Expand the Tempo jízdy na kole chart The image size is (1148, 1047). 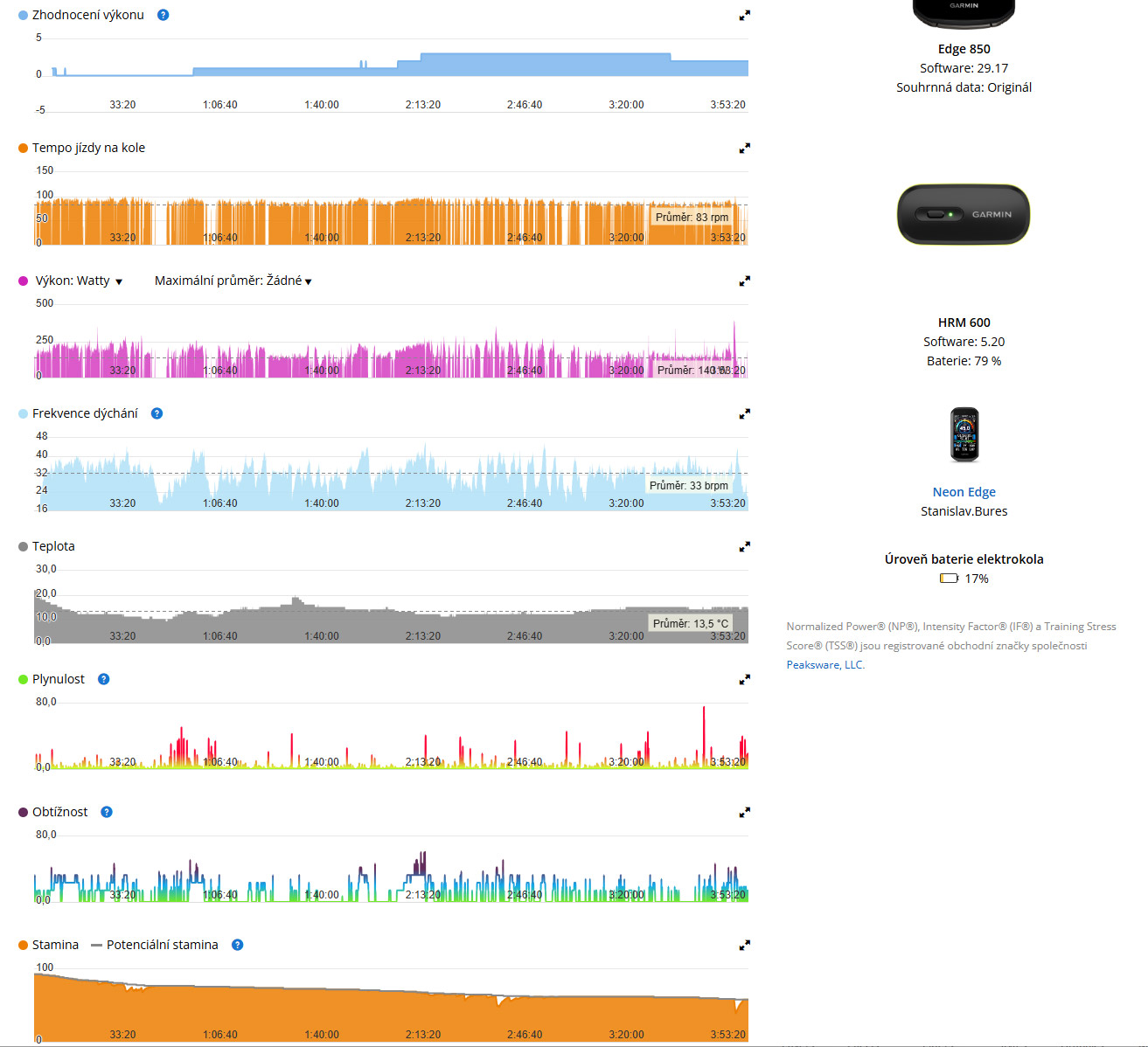point(744,149)
